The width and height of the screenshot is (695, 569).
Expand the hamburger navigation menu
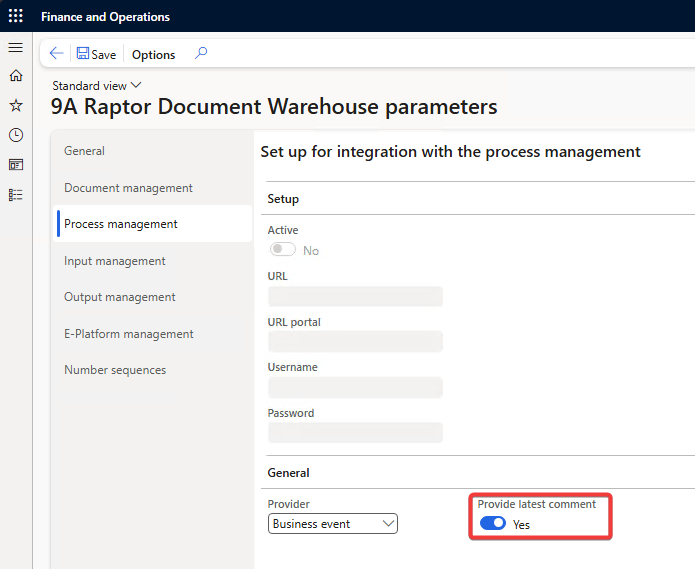[15, 48]
